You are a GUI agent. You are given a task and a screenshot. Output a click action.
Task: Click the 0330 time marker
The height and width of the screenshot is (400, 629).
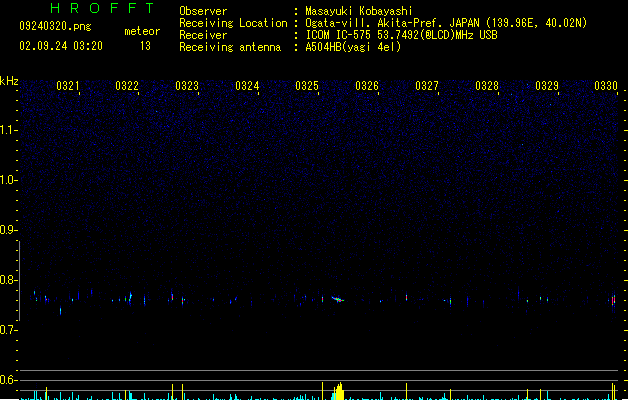coord(606,86)
